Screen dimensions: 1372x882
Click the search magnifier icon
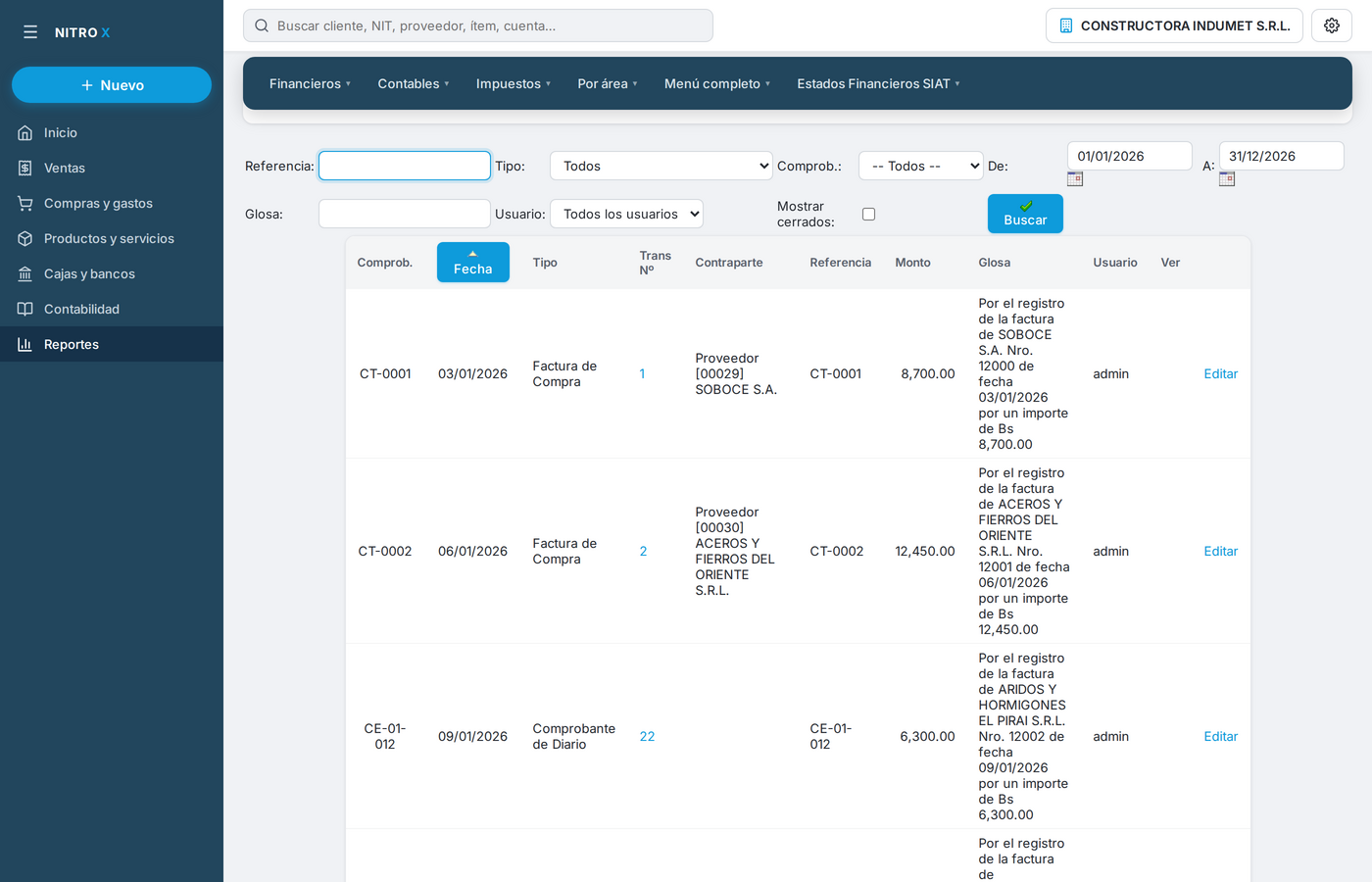(262, 25)
